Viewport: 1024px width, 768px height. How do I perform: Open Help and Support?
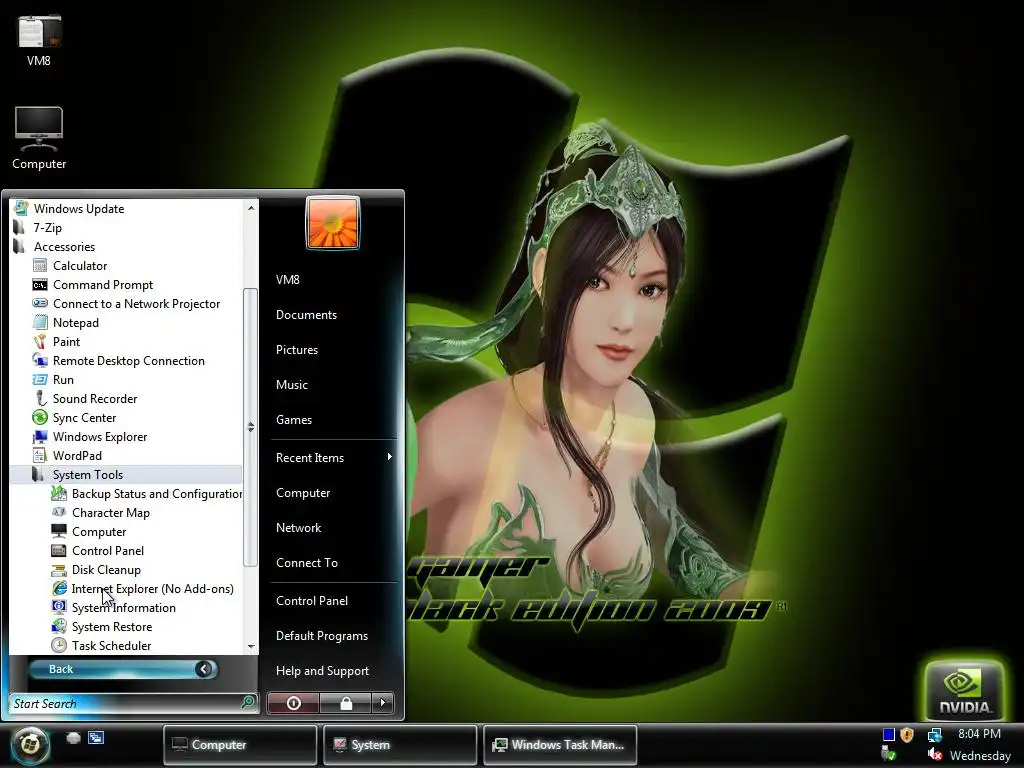click(x=322, y=671)
